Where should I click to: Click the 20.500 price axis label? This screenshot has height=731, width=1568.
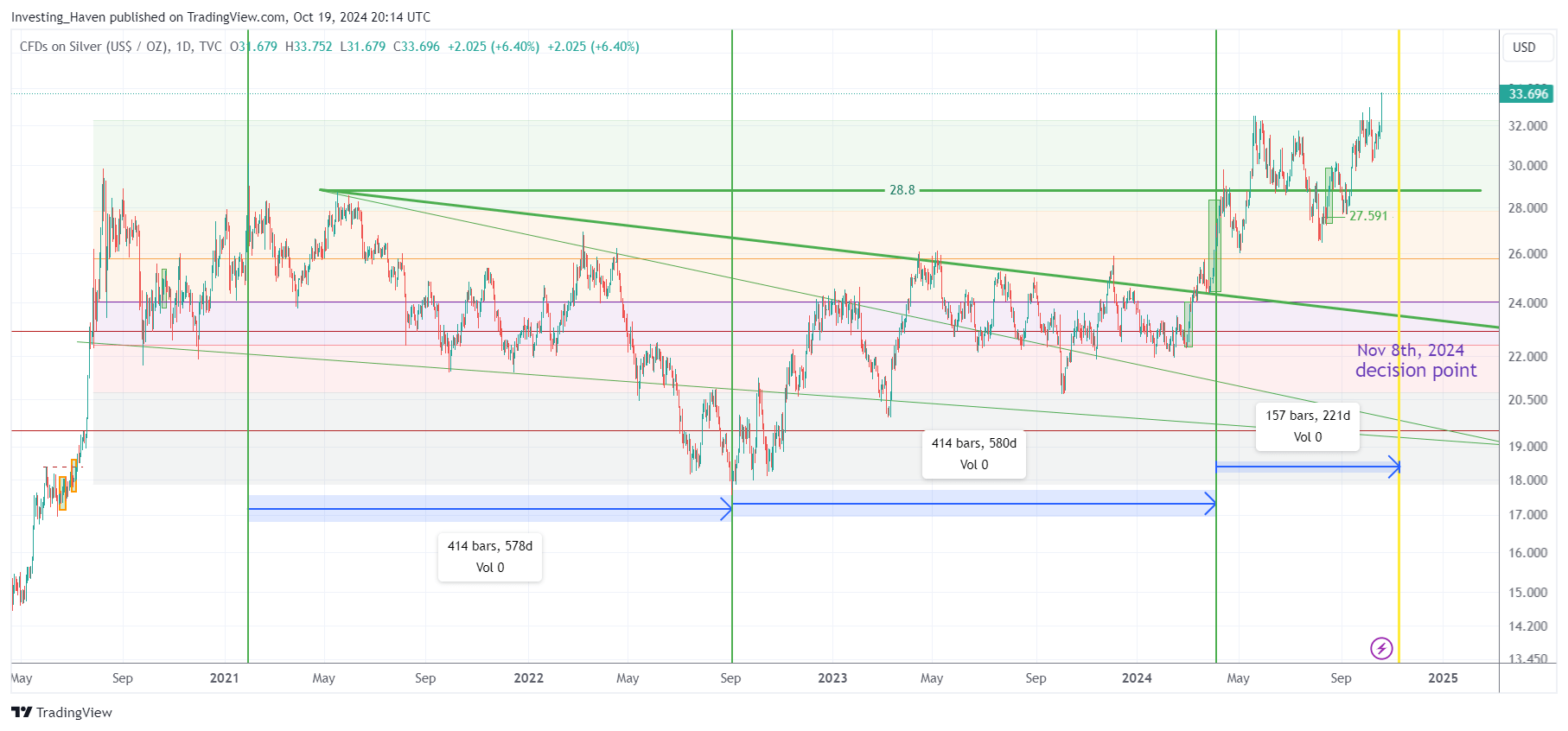point(1527,400)
